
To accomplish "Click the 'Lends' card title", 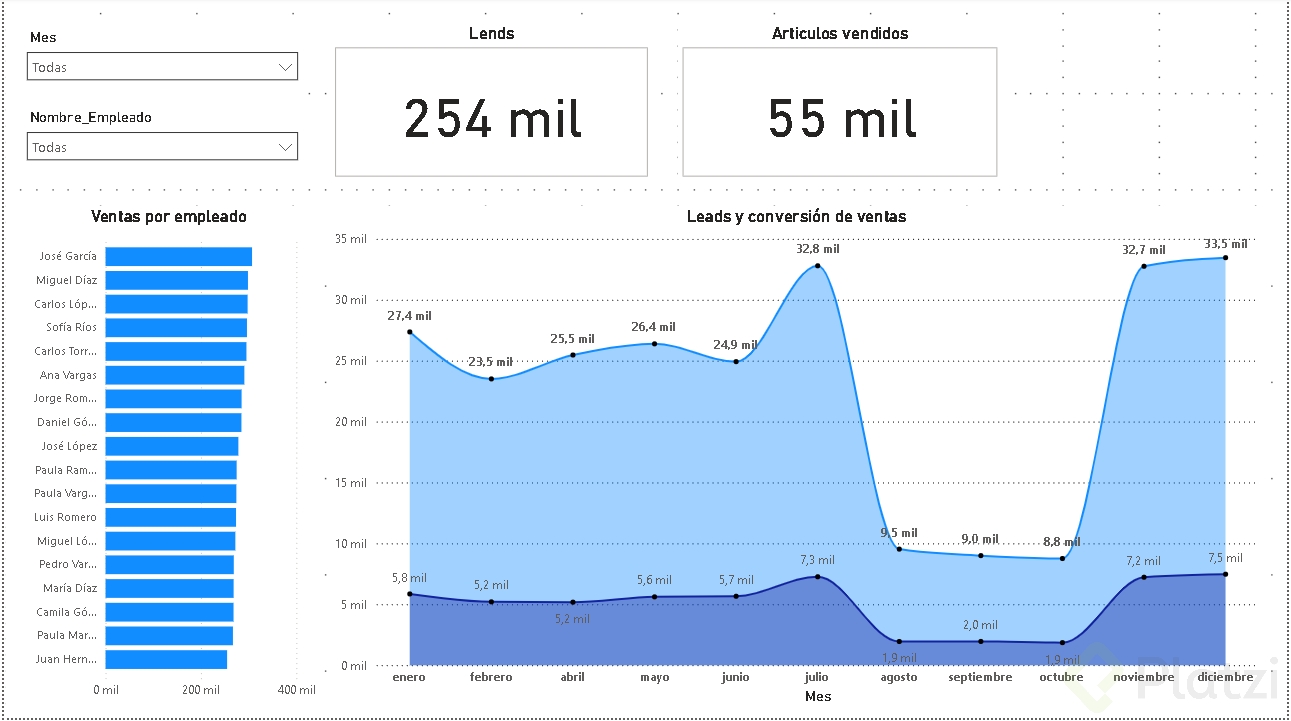I will [x=491, y=33].
